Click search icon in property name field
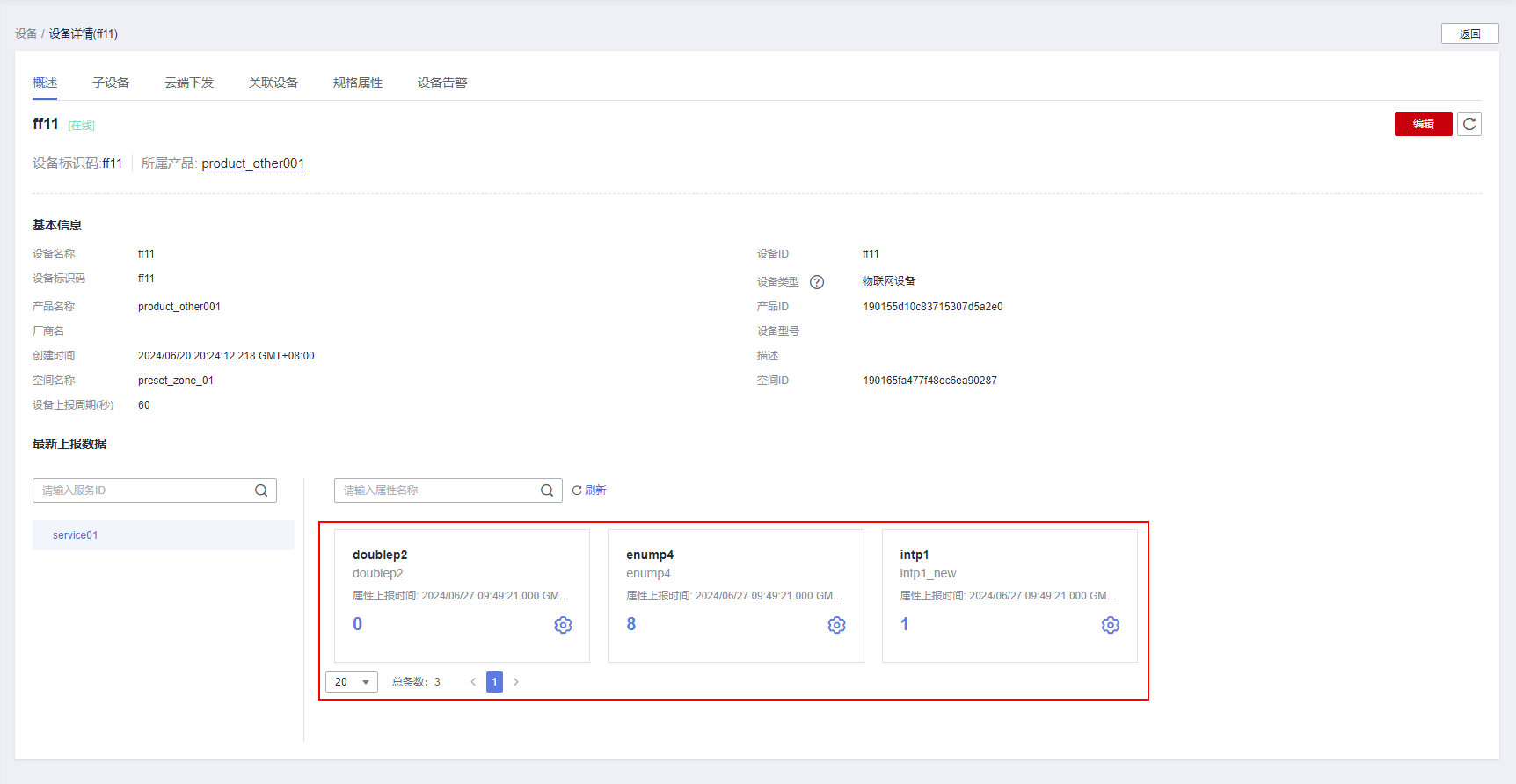1516x784 pixels. (x=547, y=490)
